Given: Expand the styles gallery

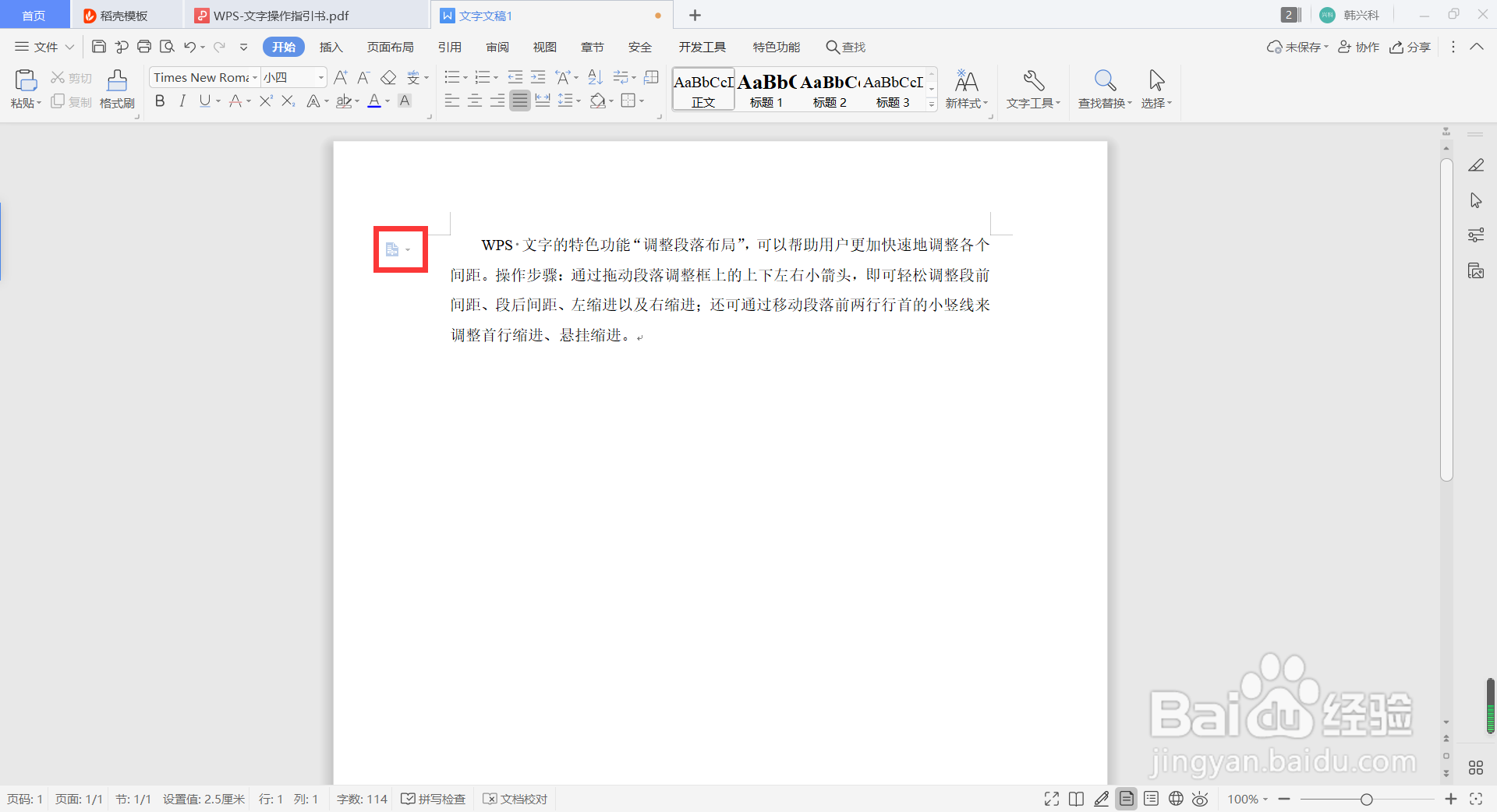Looking at the screenshot, I should [932, 104].
